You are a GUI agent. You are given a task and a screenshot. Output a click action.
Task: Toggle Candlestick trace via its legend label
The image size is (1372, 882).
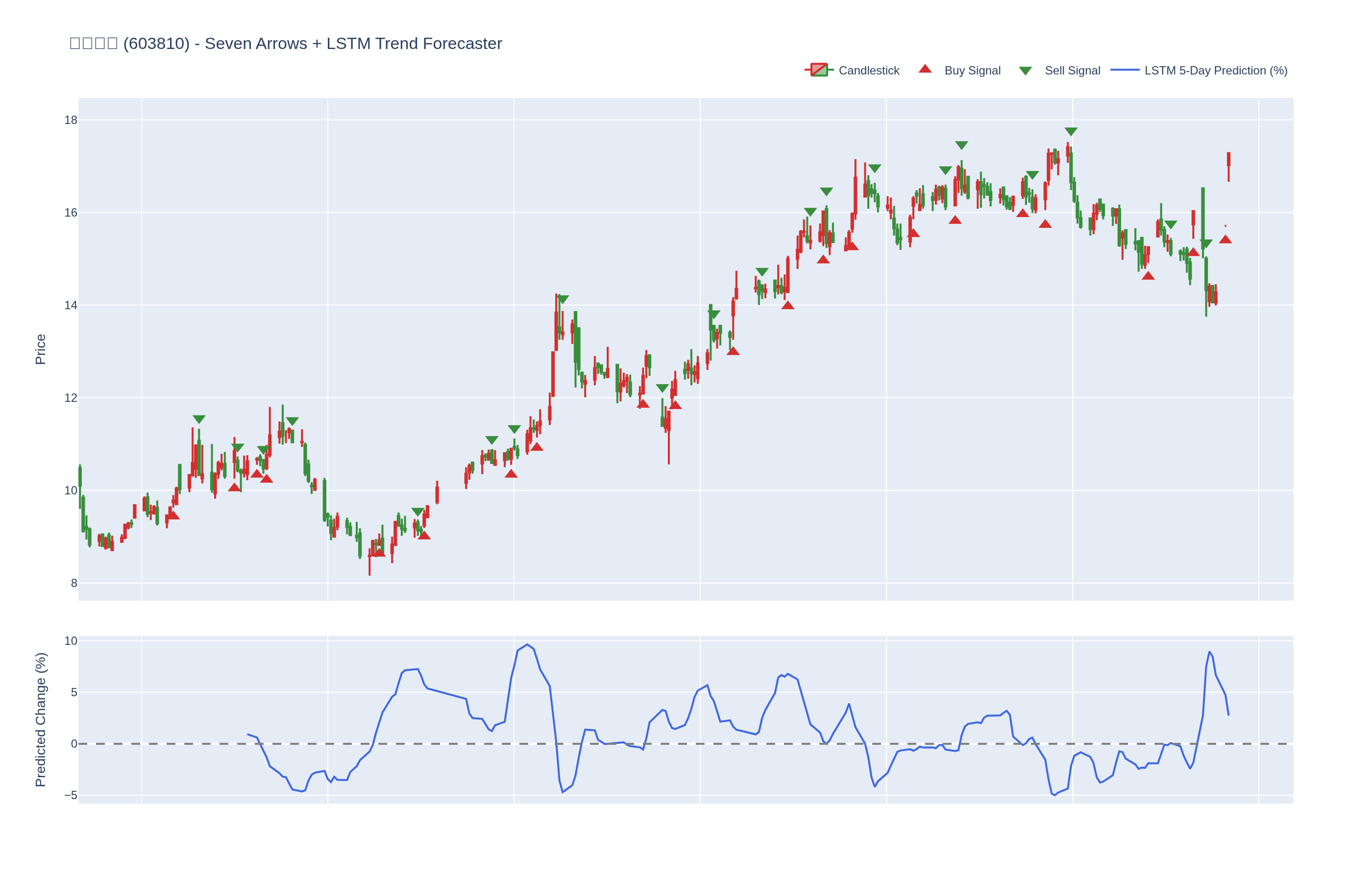pyautogui.click(x=869, y=71)
